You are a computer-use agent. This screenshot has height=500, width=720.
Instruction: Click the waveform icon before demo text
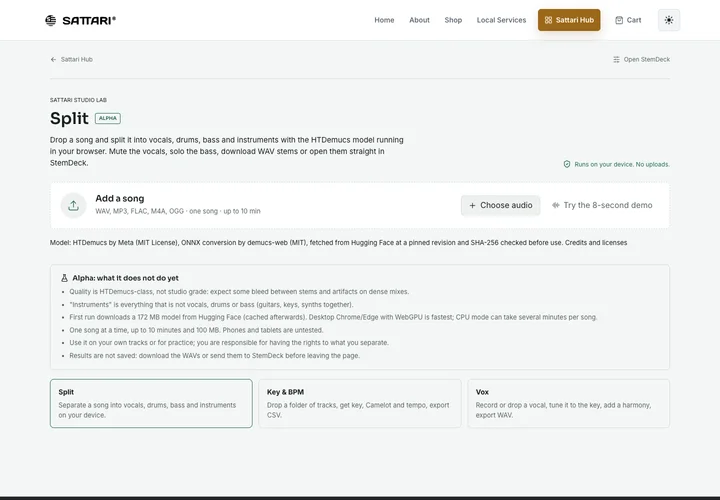(556, 205)
